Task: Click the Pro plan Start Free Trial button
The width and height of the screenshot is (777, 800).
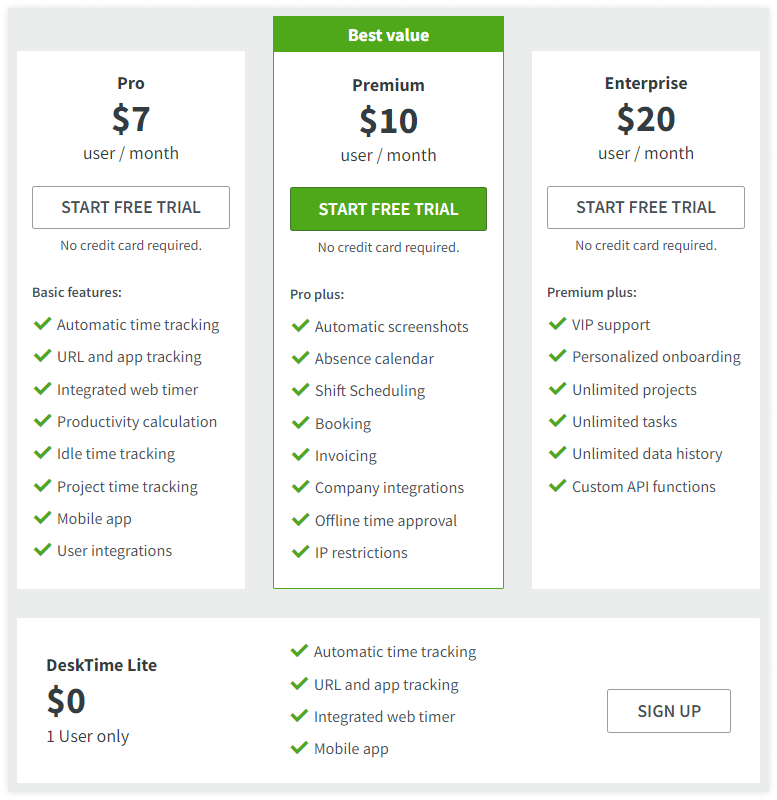Action: pyautogui.click(x=131, y=207)
